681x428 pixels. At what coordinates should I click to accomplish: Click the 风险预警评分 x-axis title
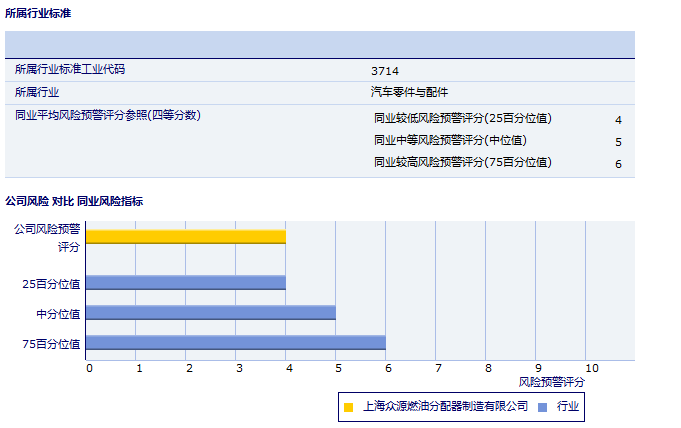pyautogui.click(x=551, y=382)
